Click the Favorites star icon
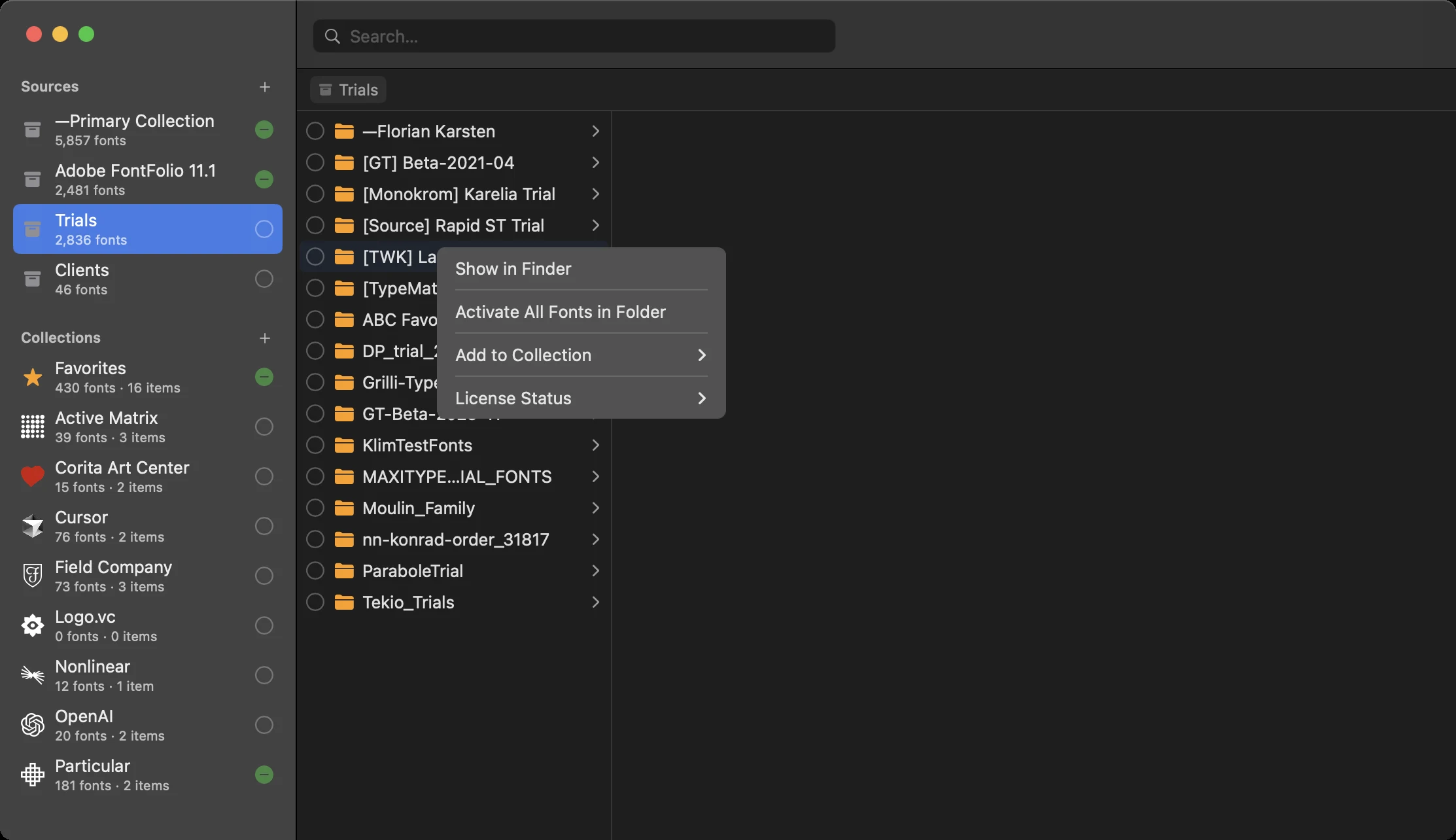The width and height of the screenshot is (1456, 840). pos(32,377)
